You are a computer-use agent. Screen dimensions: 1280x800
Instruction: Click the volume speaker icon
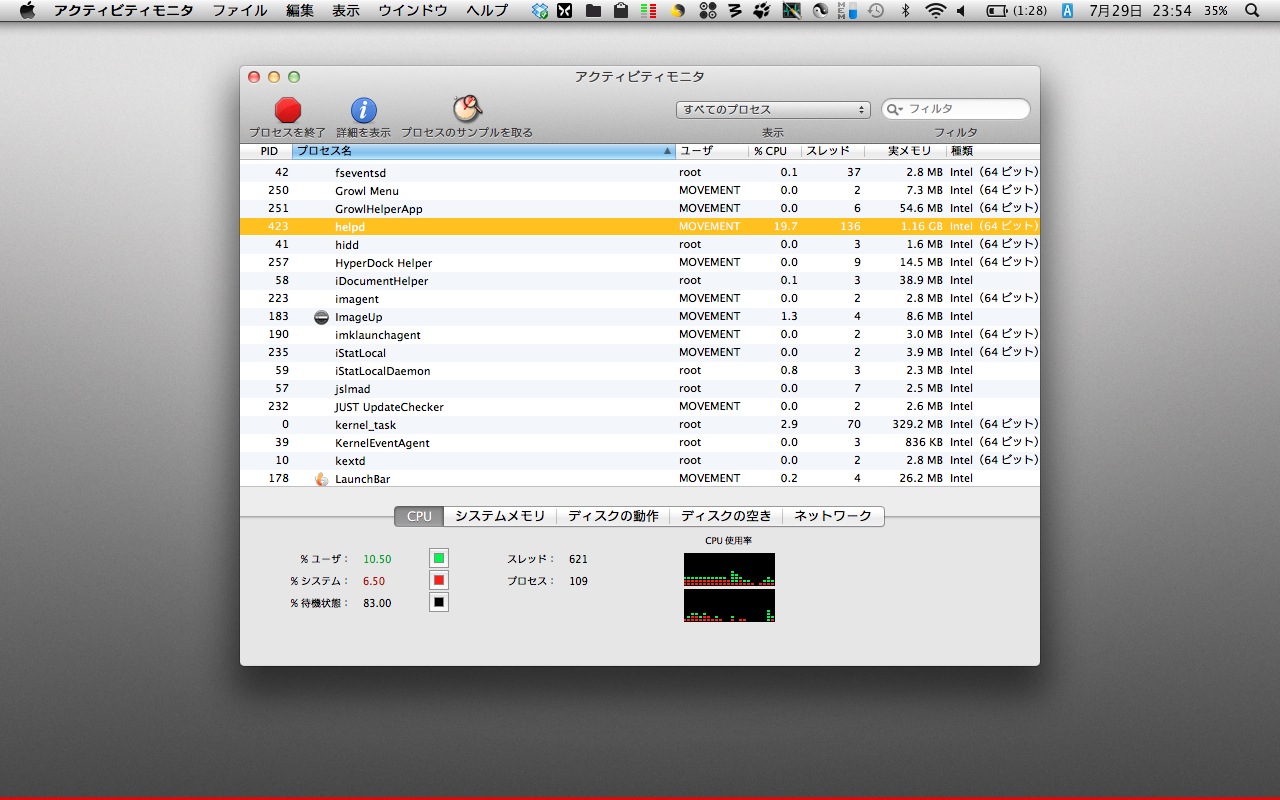(961, 11)
